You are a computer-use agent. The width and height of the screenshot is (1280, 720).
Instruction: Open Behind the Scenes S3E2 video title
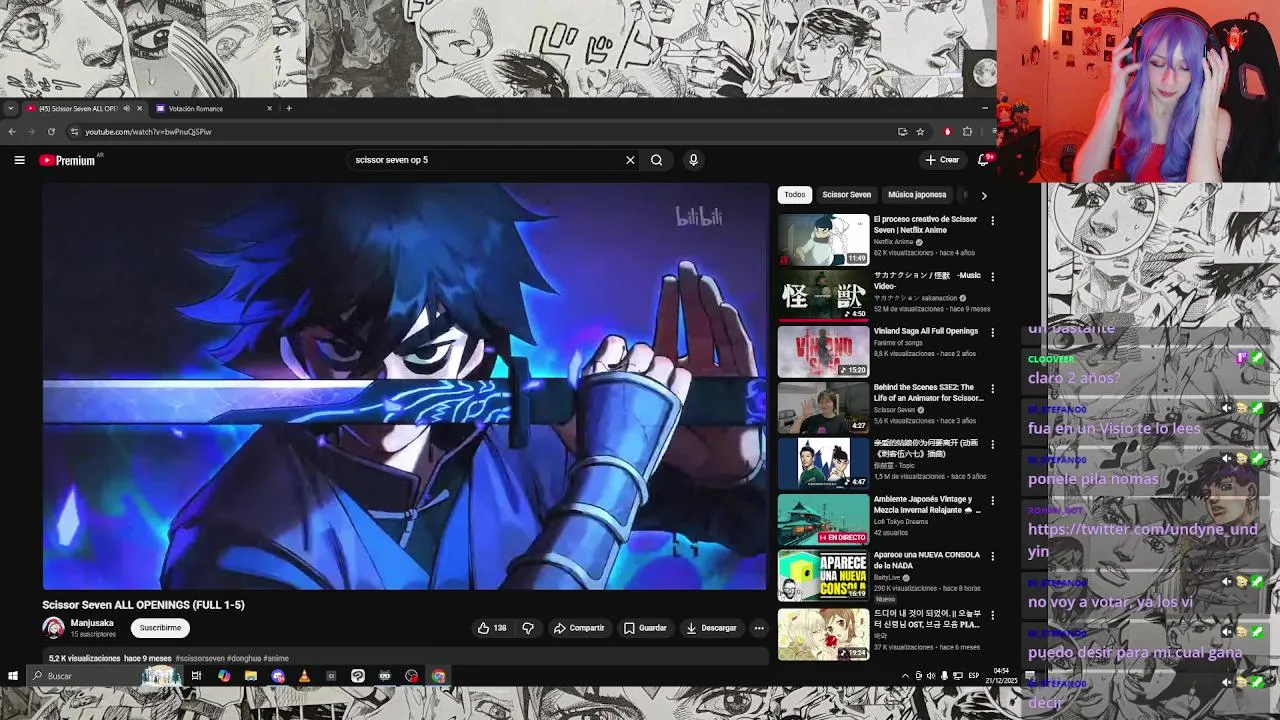(x=928, y=392)
